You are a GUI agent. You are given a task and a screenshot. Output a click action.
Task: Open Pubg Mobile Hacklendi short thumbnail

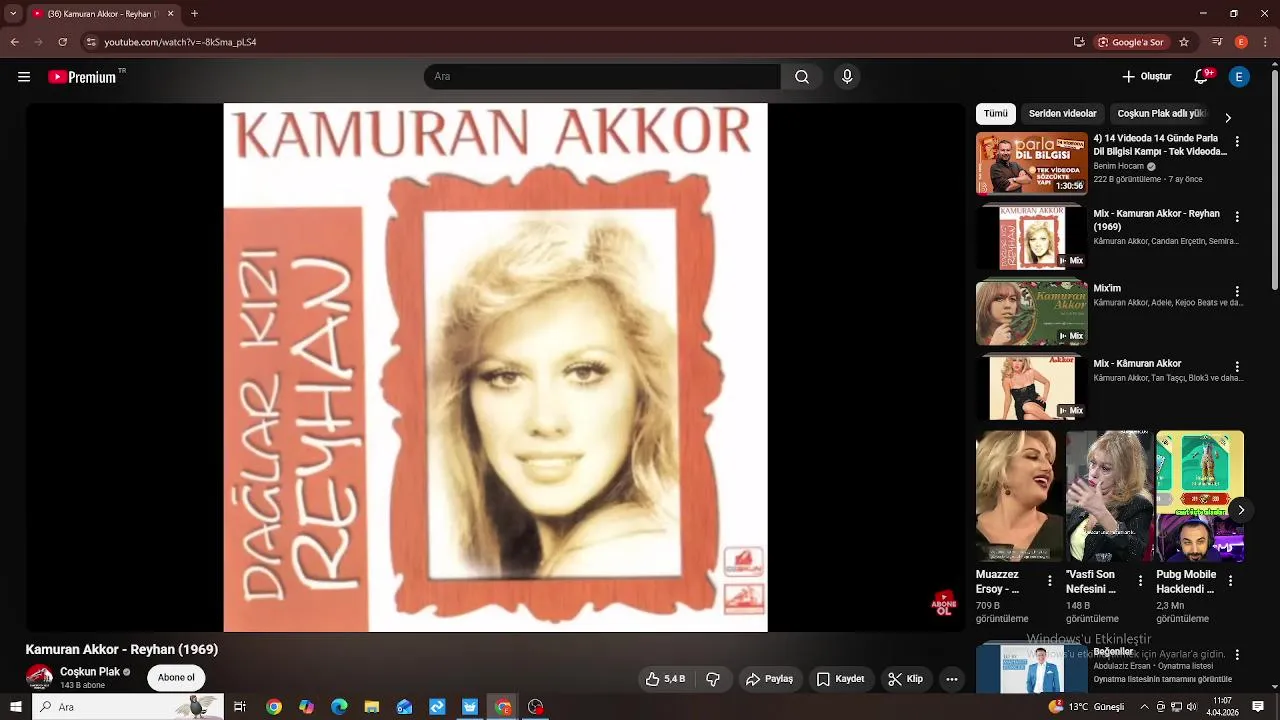coord(1200,496)
